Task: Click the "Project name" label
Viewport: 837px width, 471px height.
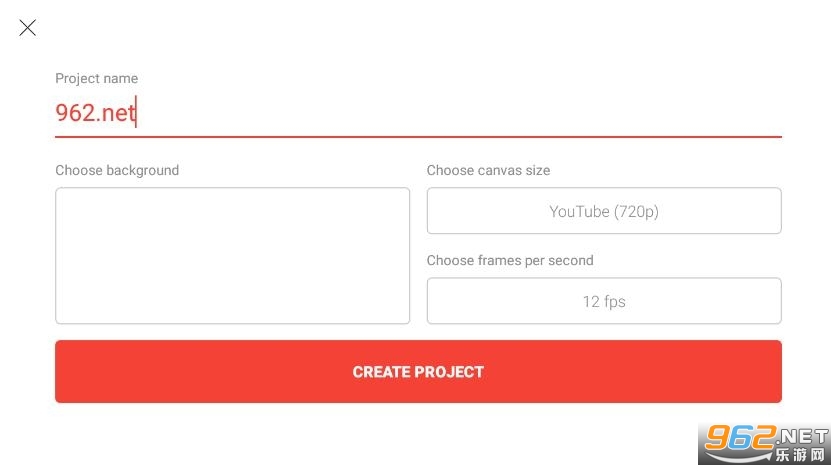Action: point(97,78)
